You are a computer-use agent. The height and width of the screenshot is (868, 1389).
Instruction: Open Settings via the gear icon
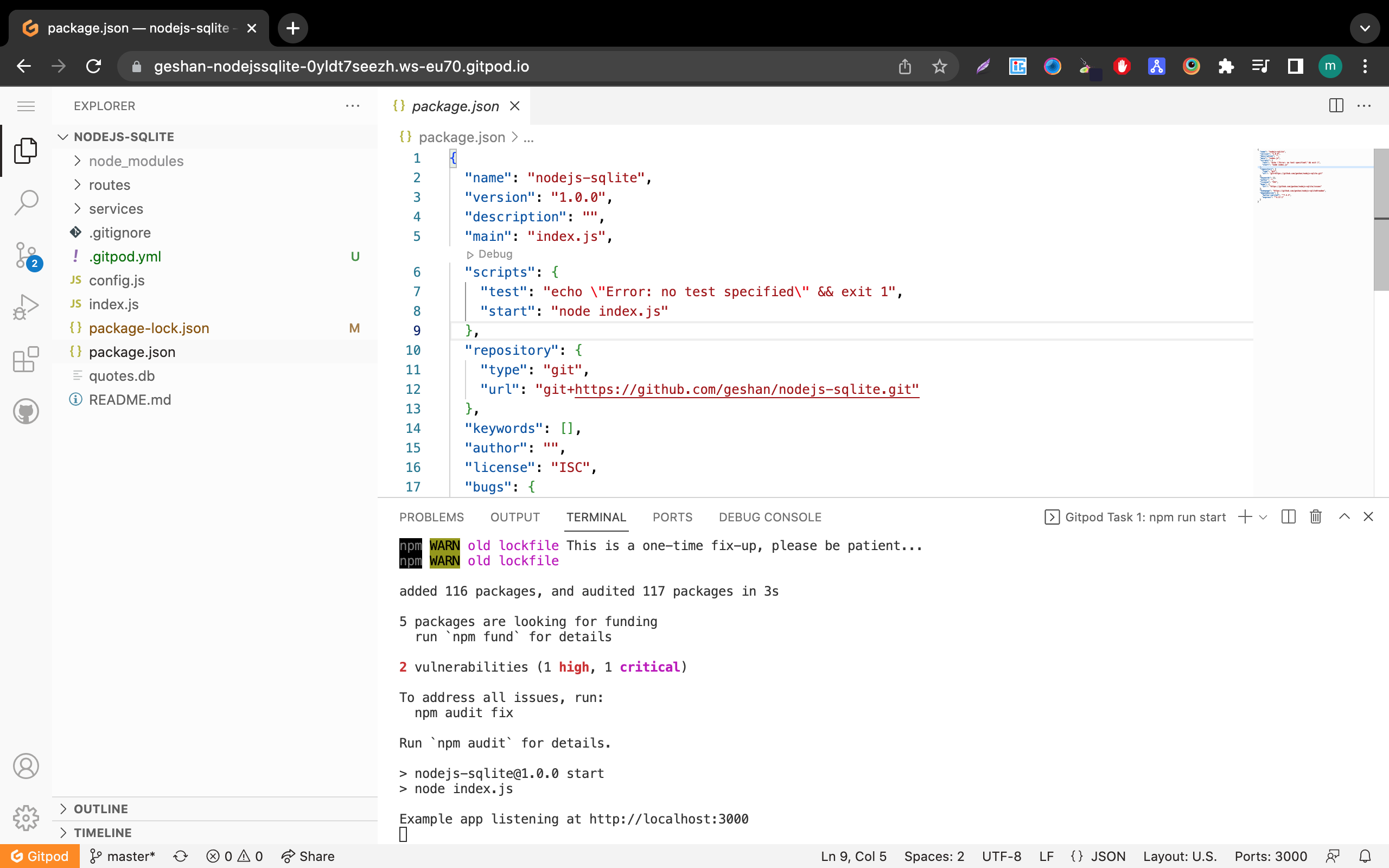pyautogui.click(x=26, y=818)
